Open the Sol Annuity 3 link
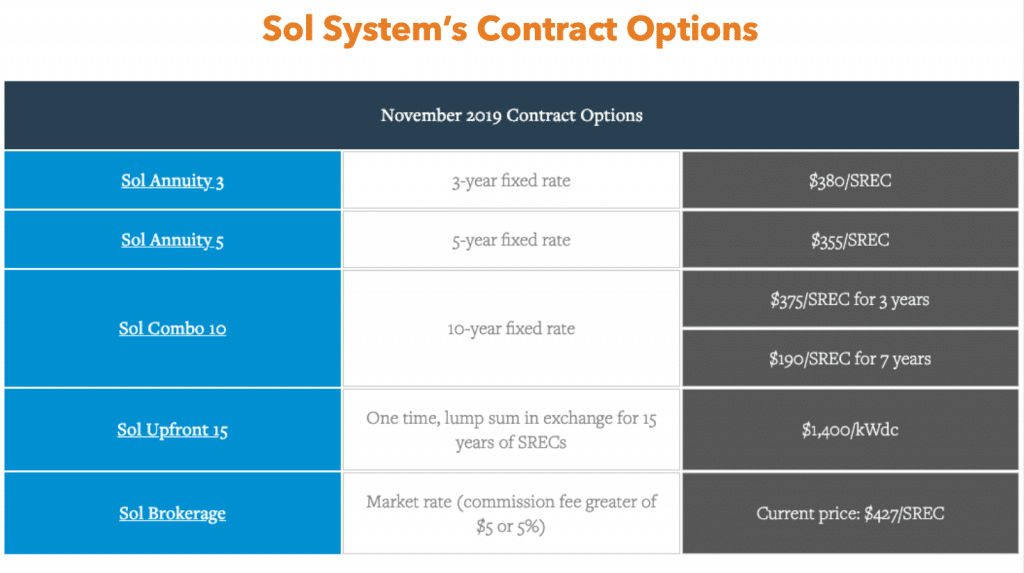 (x=172, y=181)
